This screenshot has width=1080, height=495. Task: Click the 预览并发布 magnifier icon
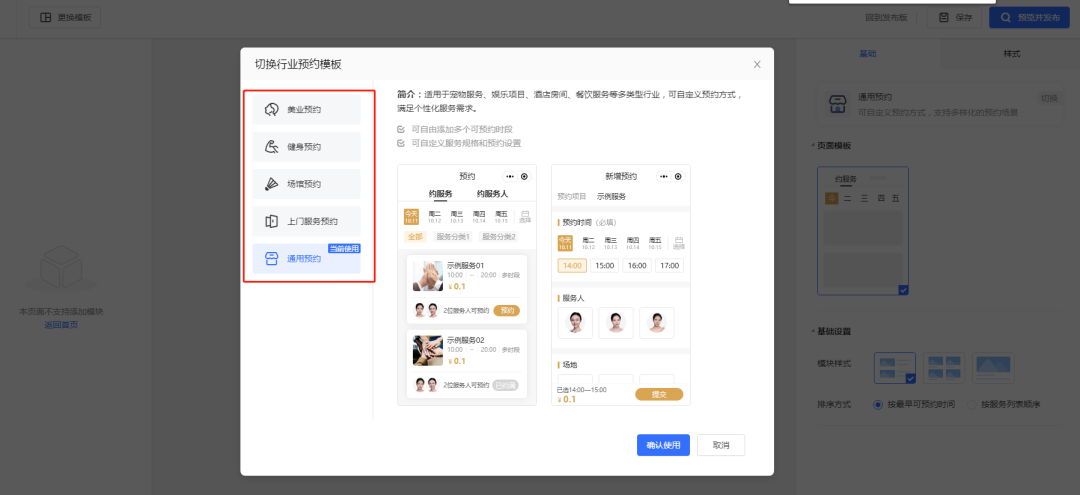click(x=1006, y=18)
